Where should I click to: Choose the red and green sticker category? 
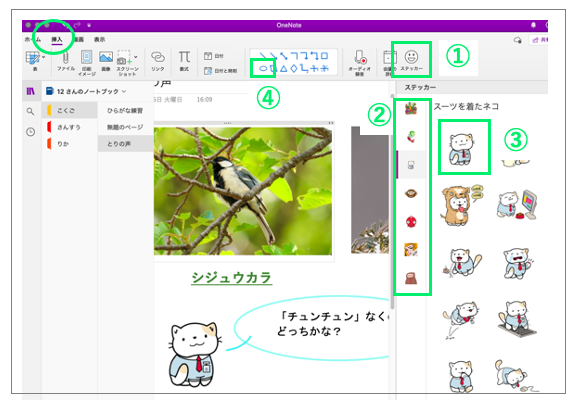tap(411, 136)
